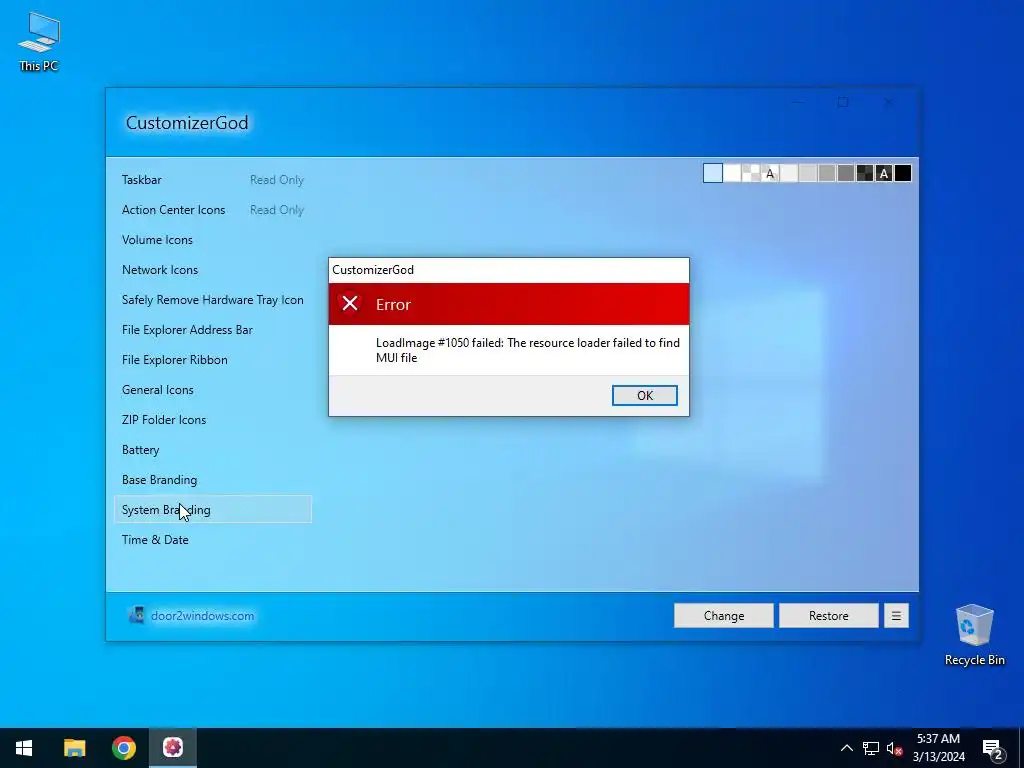Pick the light blue background swatch

pos(713,173)
